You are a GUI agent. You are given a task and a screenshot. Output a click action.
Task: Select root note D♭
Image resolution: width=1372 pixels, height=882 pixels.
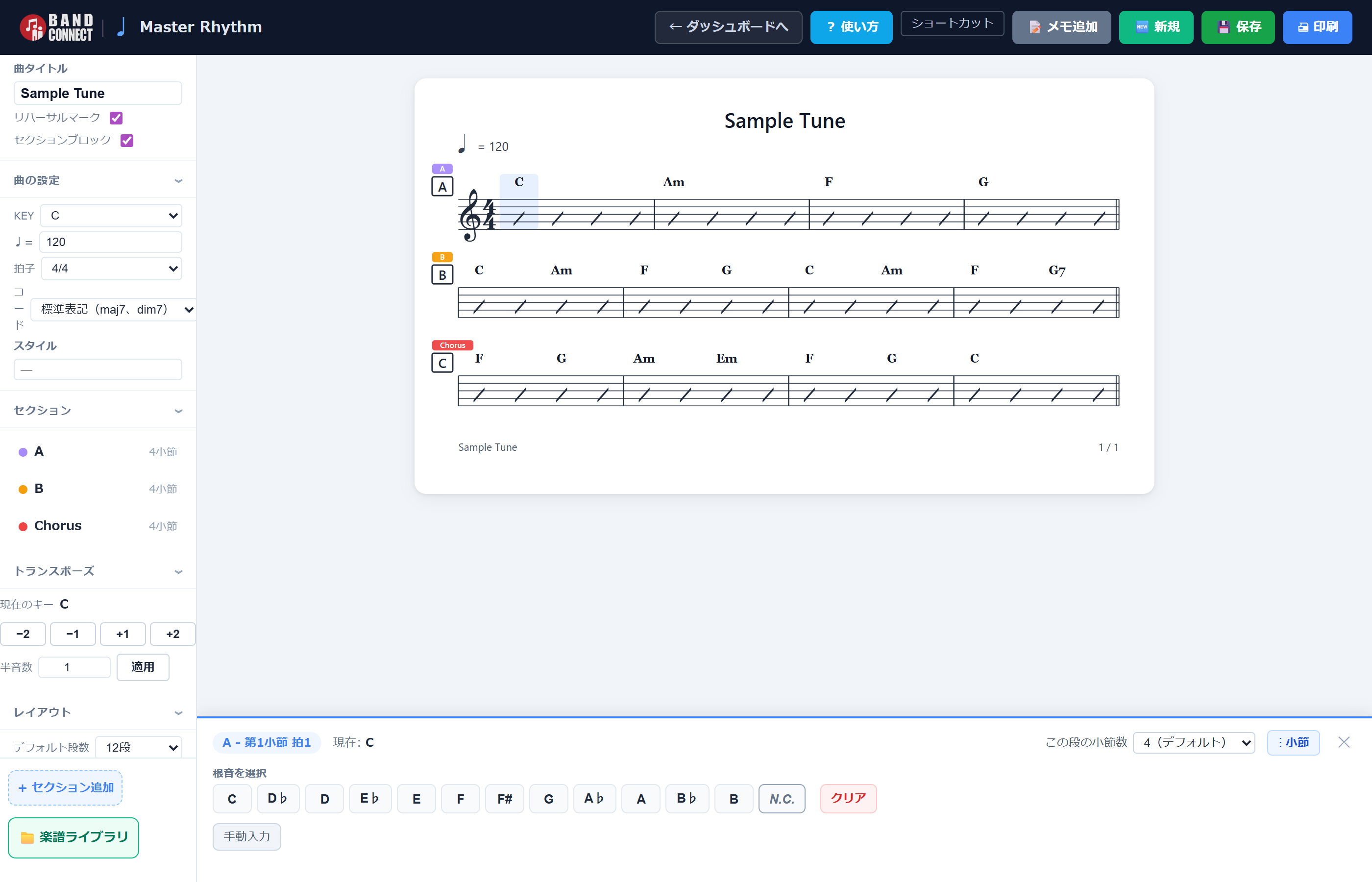(278, 799)
